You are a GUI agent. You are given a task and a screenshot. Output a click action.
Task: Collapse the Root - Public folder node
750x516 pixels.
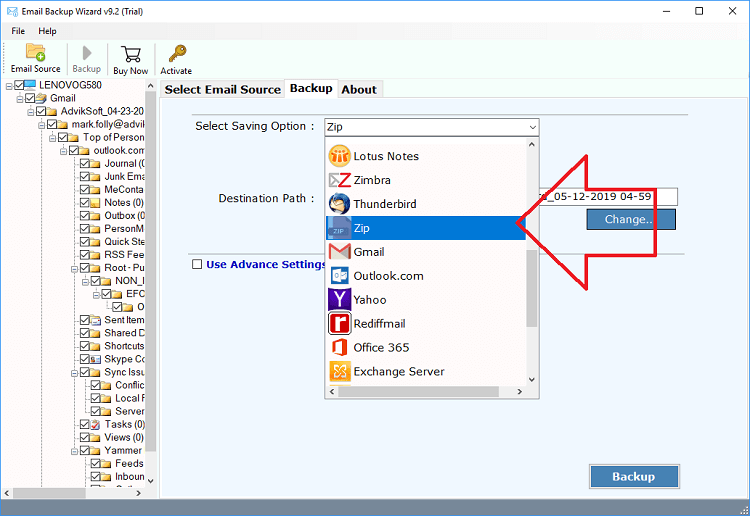click(75, 269)
